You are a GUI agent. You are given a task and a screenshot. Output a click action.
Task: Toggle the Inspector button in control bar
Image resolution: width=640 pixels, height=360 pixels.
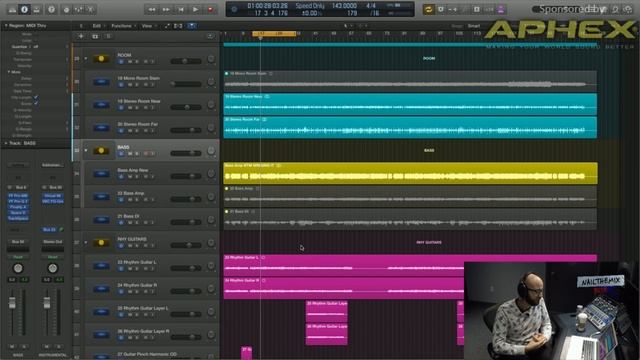24,9
